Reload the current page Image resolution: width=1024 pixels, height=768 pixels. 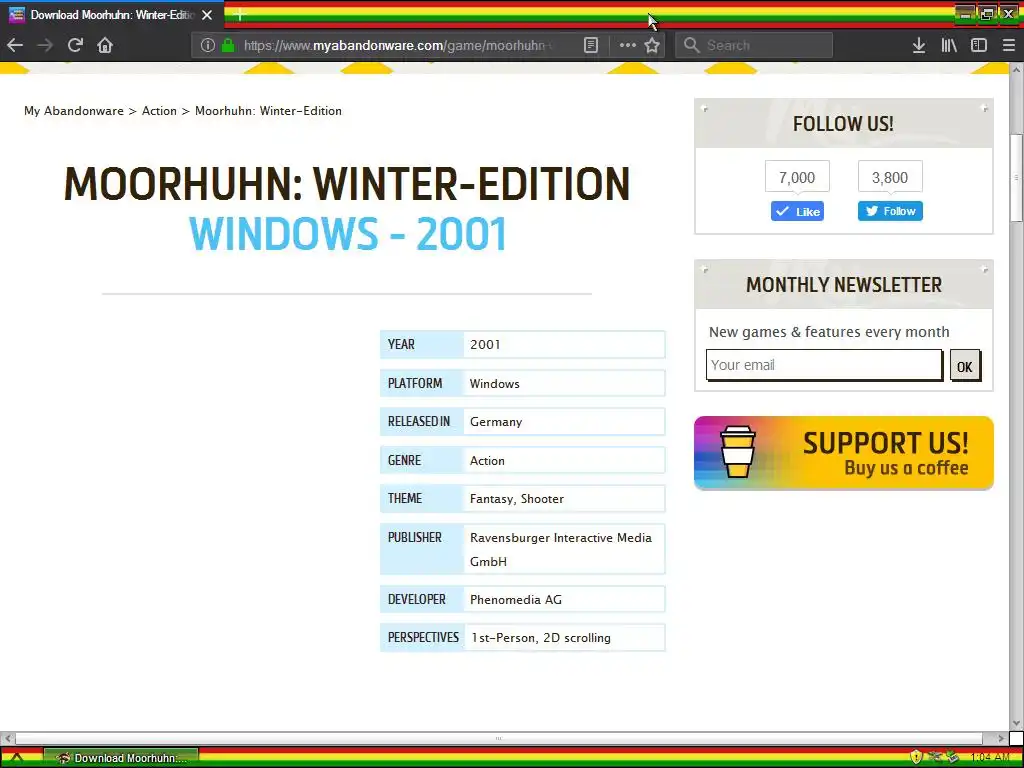click(x=75, y=45)
